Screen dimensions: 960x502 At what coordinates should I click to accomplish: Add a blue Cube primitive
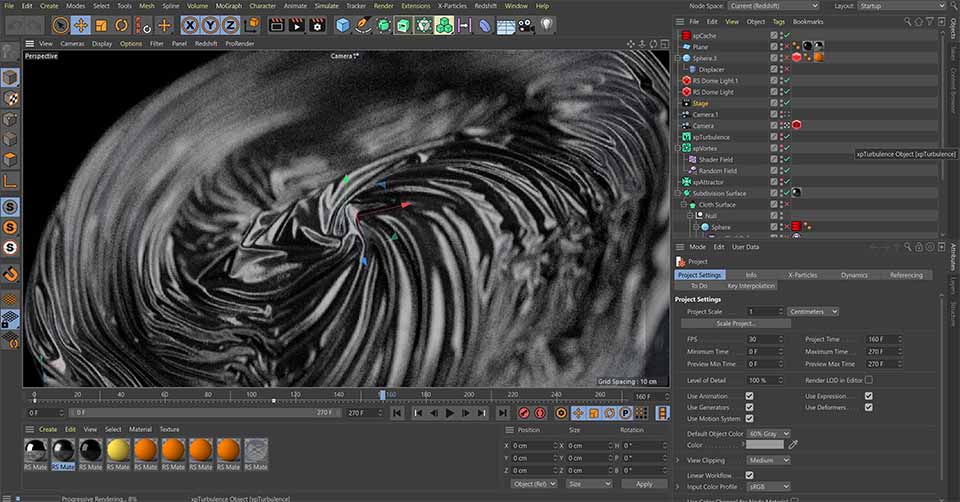click(343, 25)
